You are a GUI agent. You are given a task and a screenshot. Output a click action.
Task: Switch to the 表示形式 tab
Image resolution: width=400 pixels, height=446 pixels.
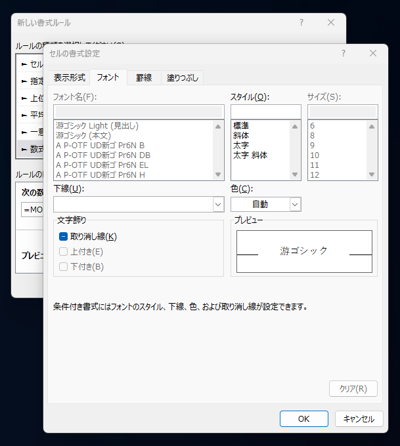70,78
